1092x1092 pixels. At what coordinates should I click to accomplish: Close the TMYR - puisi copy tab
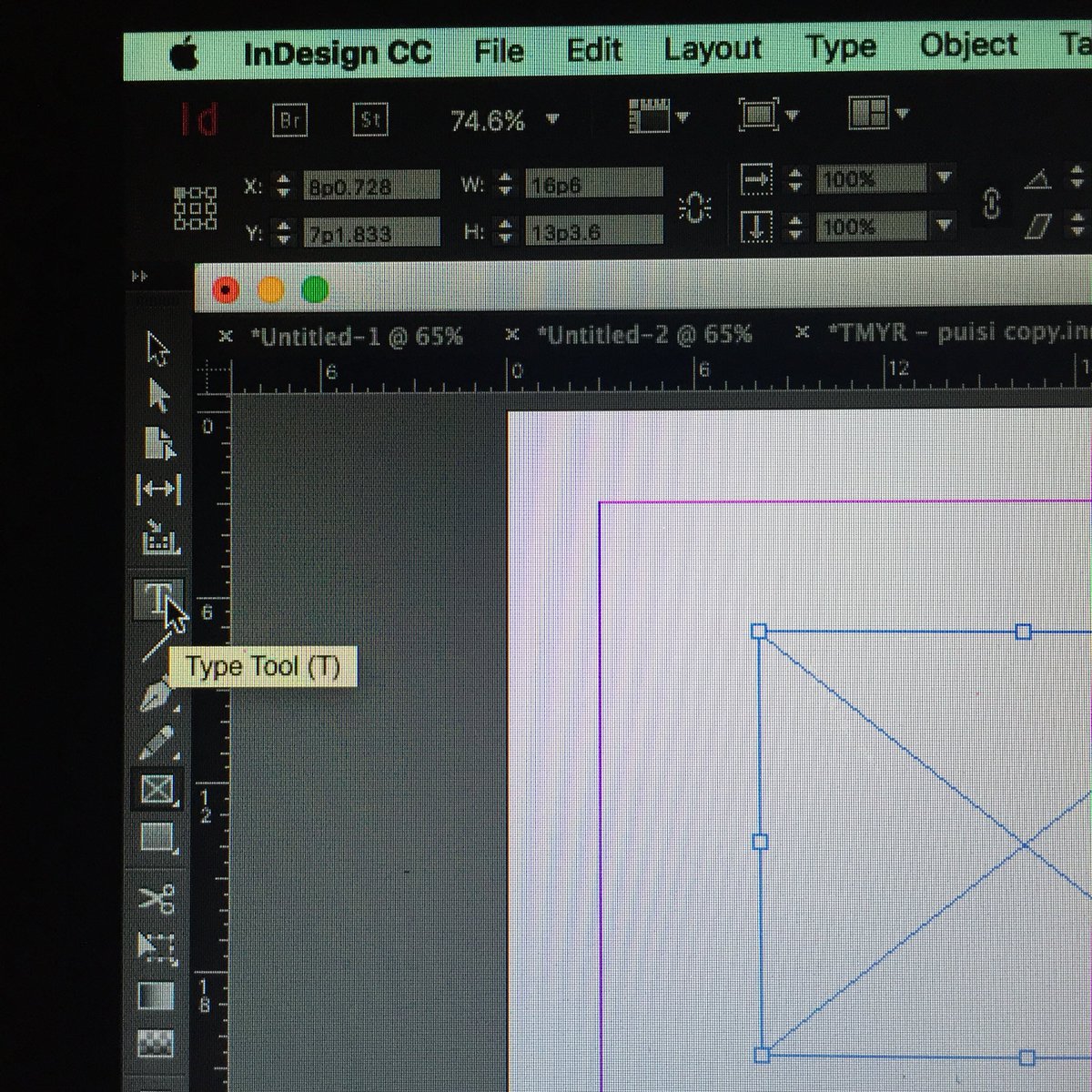pos(802,332)
